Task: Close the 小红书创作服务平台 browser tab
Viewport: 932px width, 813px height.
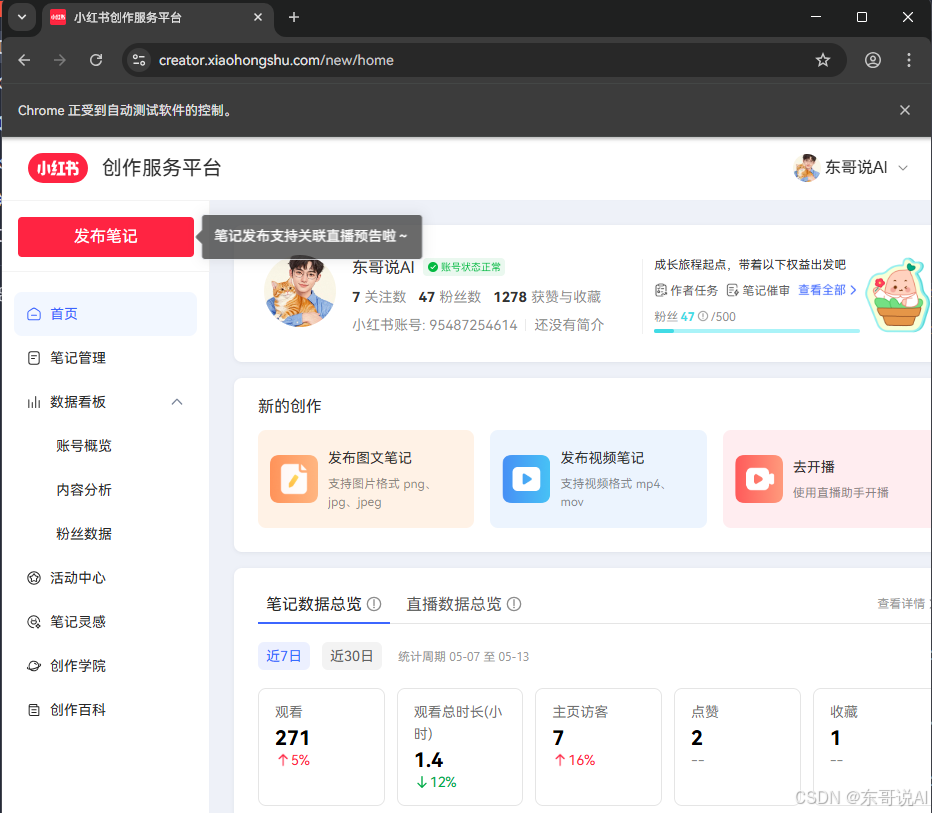Action: 258,17
